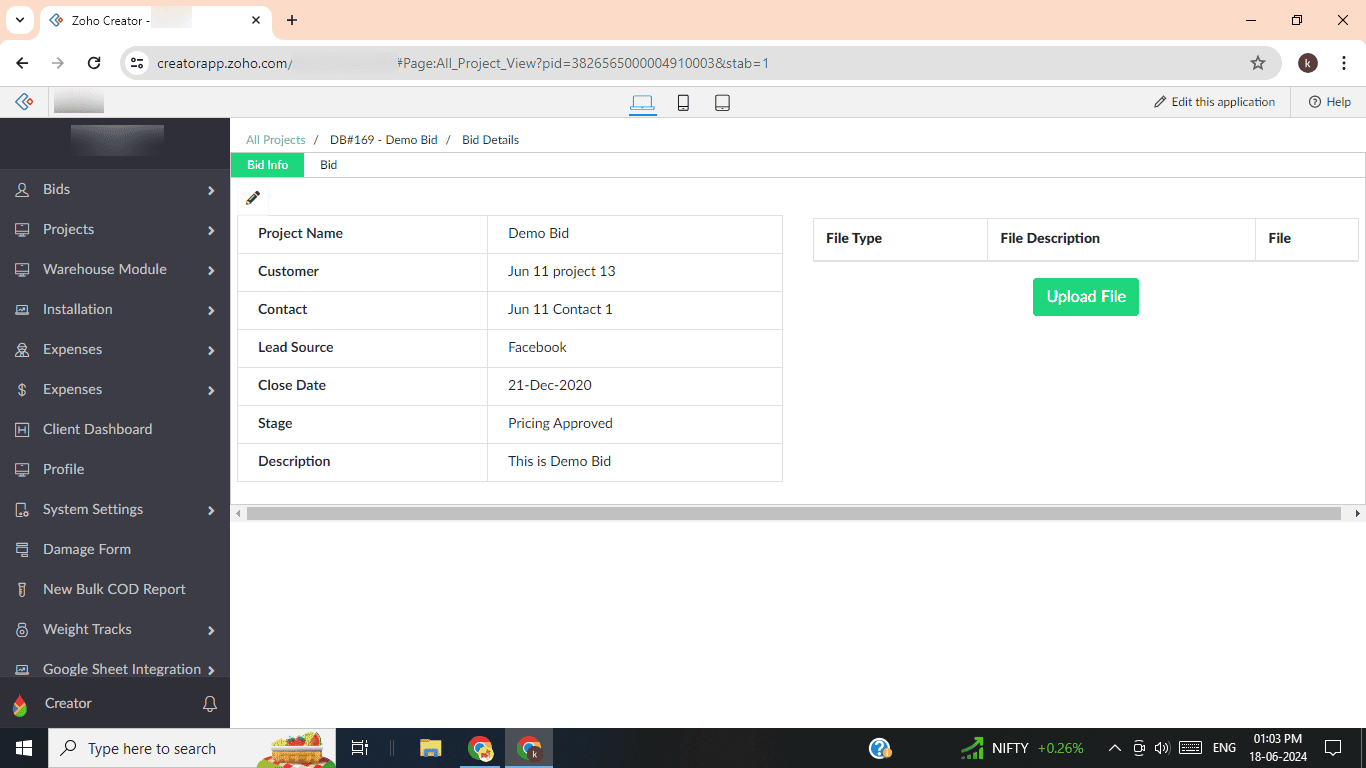Open the Damage Form via its sidebar icon
Screen dimensions: 1366x768
[x=21, y=549]
